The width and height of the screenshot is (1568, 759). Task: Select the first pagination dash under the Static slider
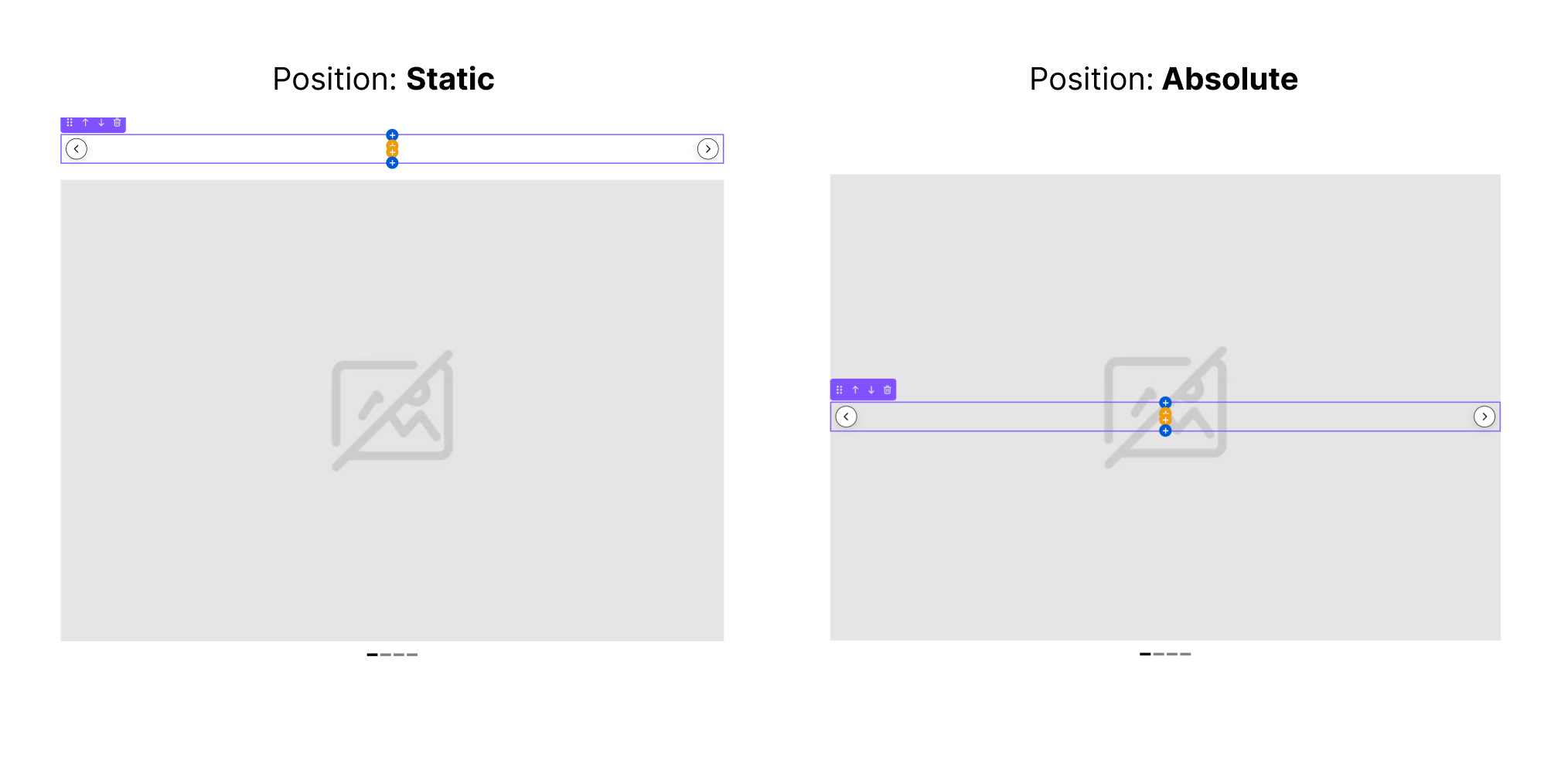[x=372, y=655]
